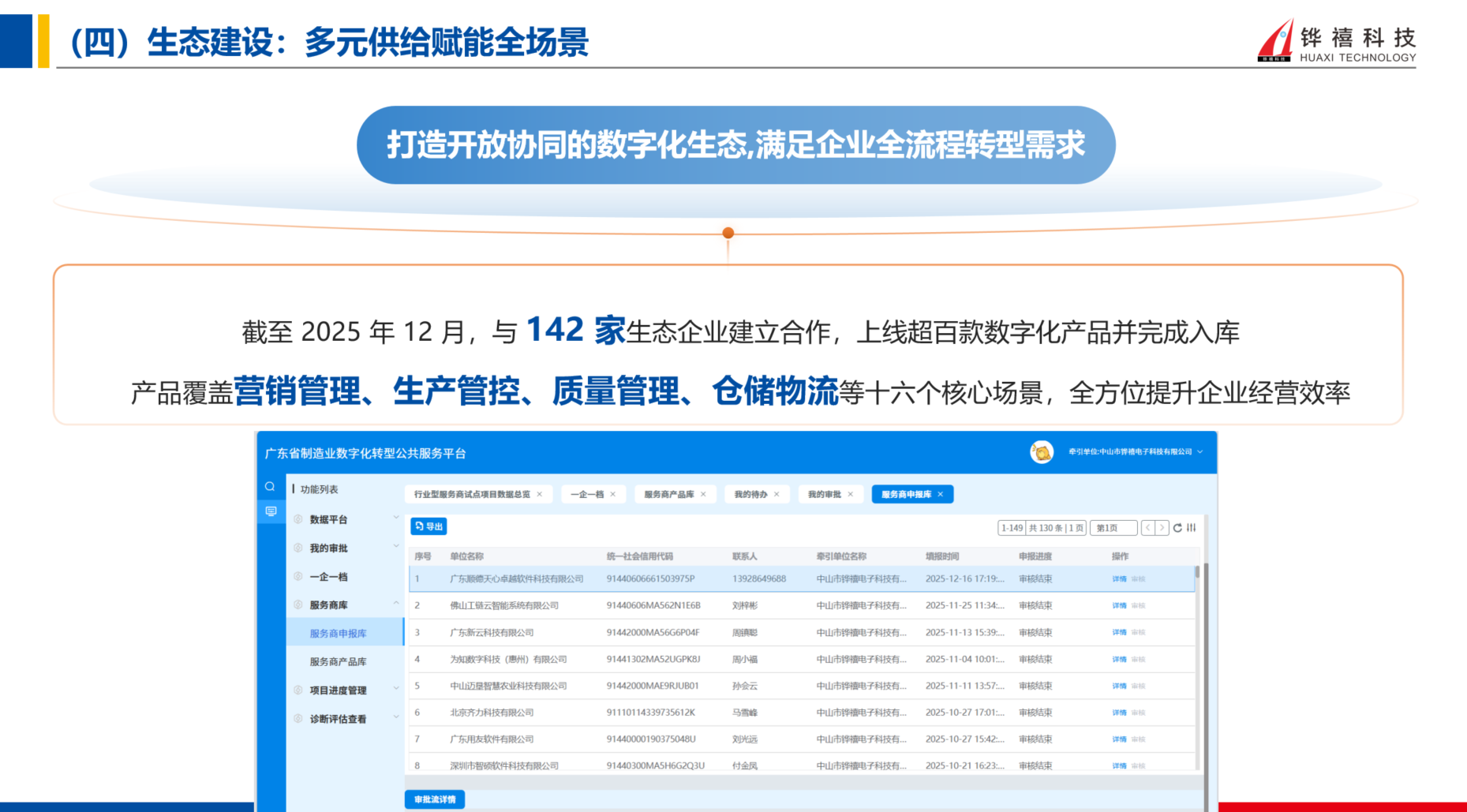Refresh the table with the refresh icon
Screen dimensions: 1467x812
1177,527
